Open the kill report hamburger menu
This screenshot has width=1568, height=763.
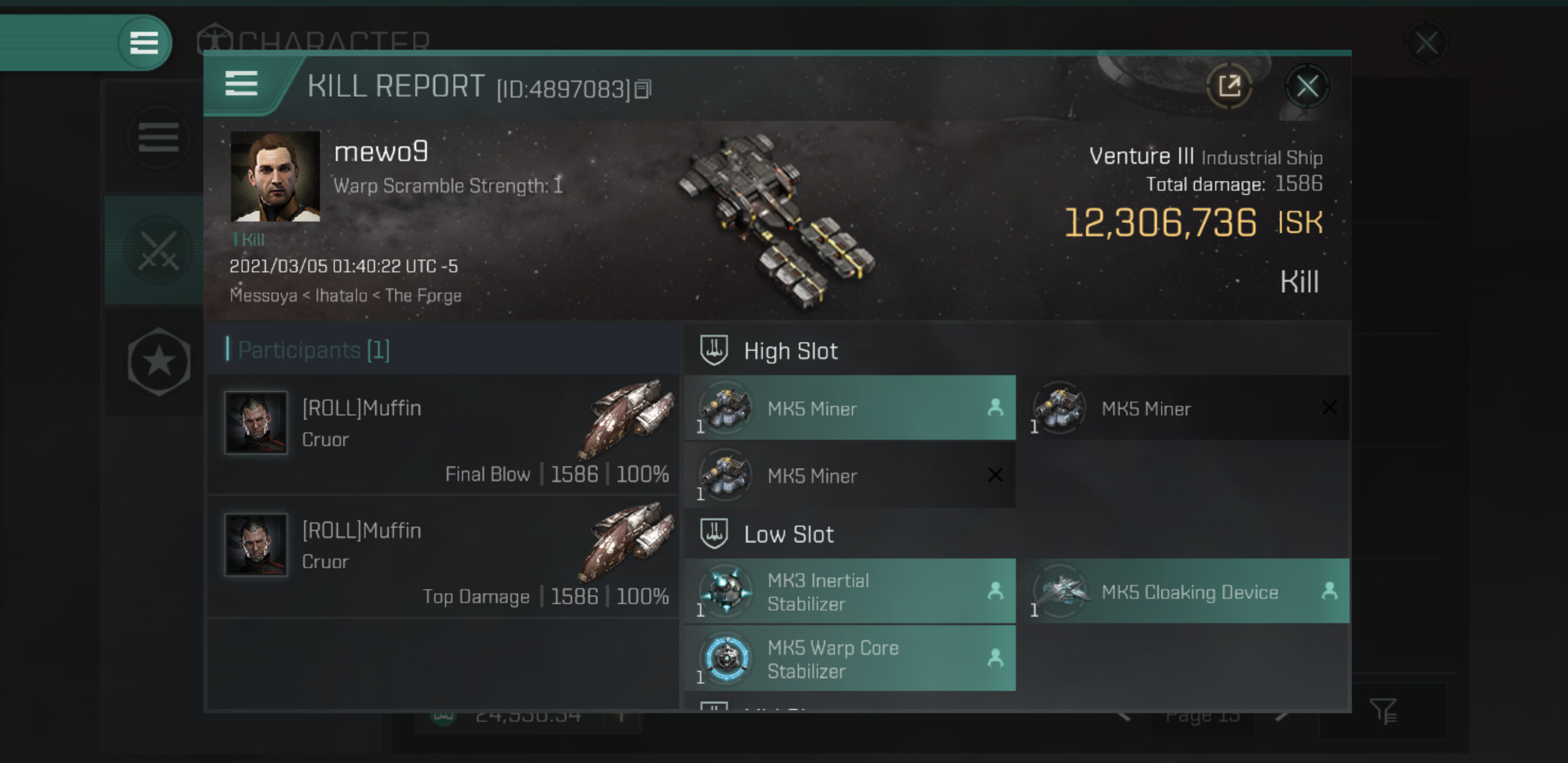tap(241, 83)
